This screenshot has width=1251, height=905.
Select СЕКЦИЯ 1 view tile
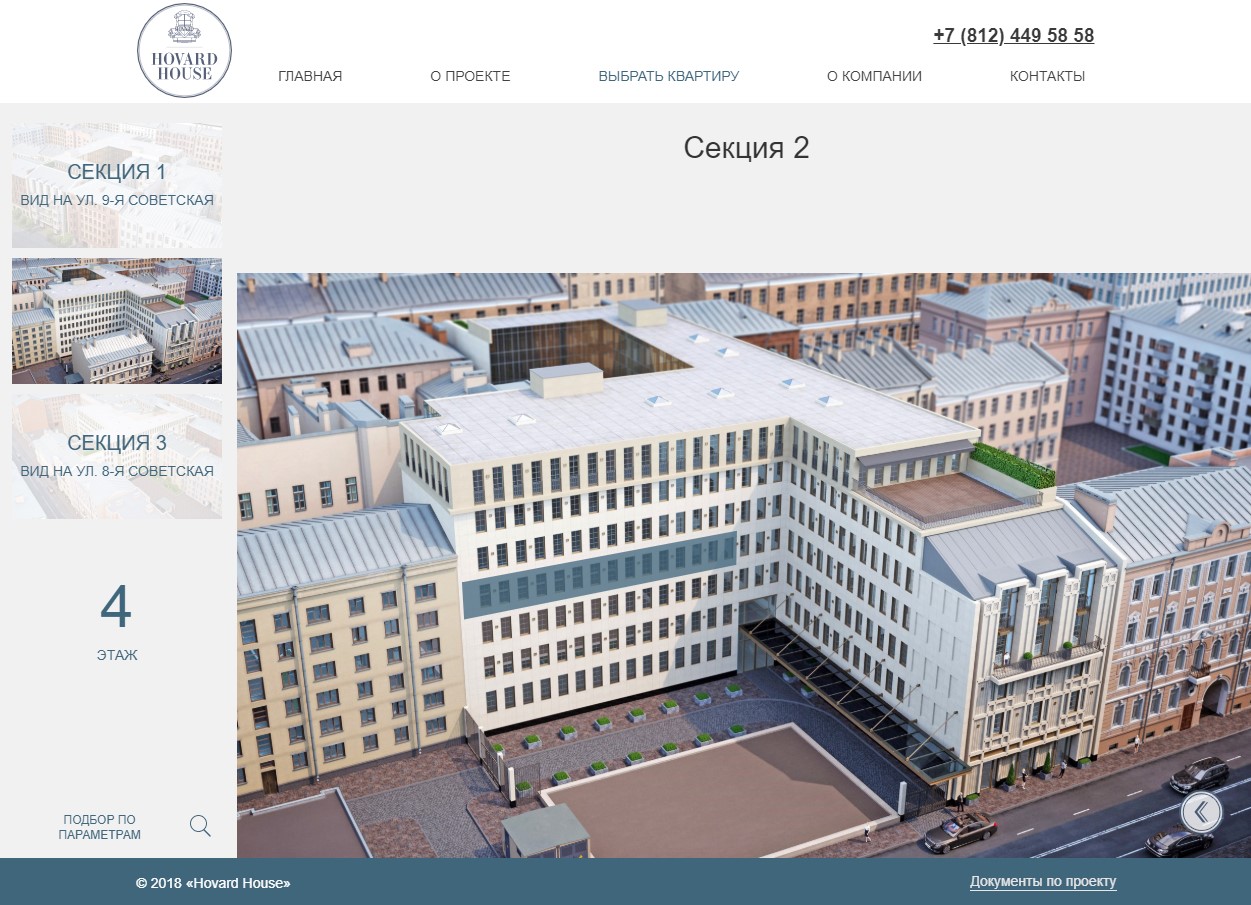click(x=117, y=185)
